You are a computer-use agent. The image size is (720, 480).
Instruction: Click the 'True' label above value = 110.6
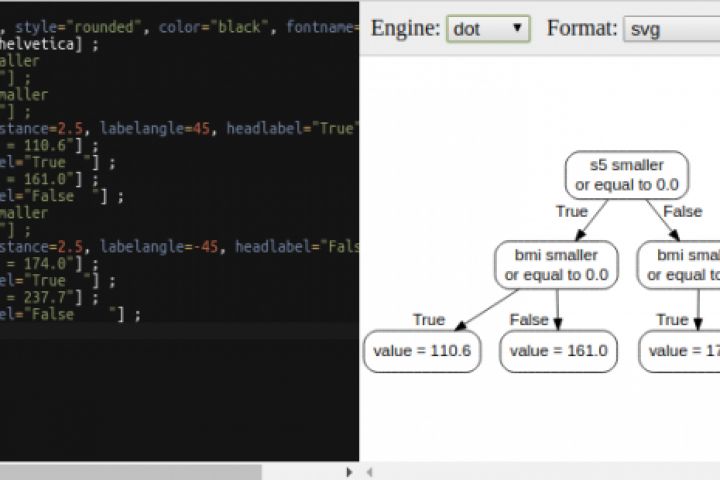428,320
